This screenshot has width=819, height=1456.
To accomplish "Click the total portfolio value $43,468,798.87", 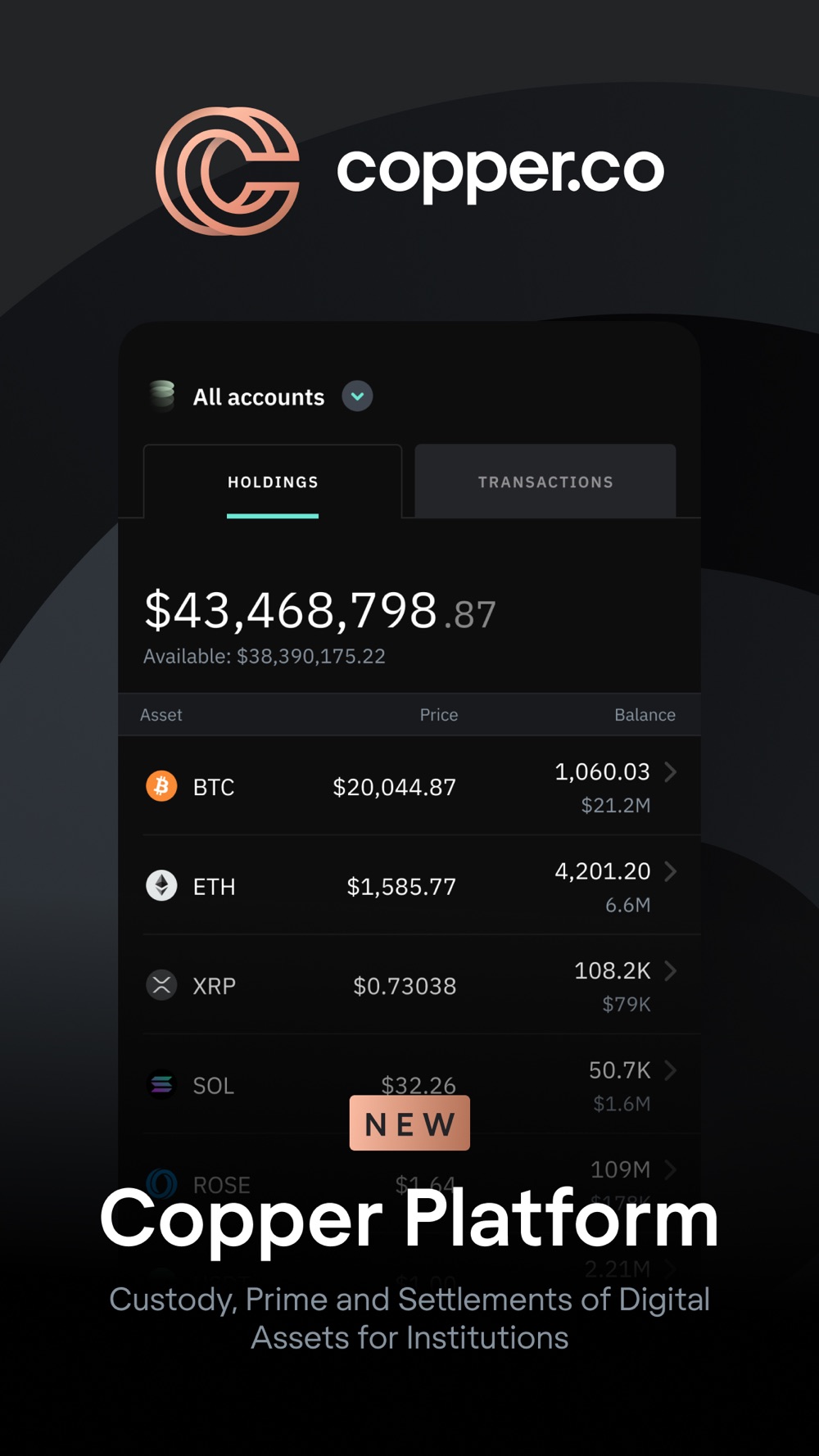I will [x=320, y=611].
